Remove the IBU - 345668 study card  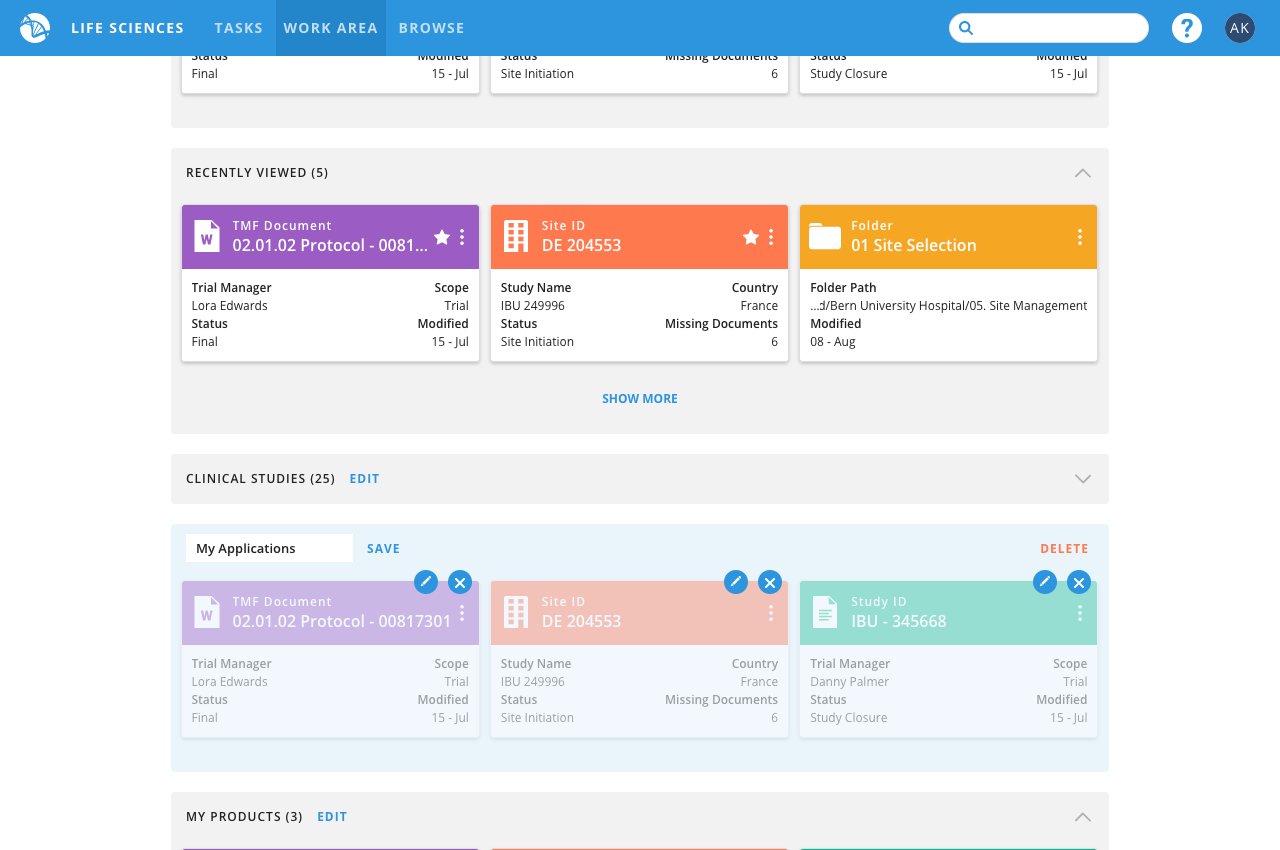pos(1079,582)
